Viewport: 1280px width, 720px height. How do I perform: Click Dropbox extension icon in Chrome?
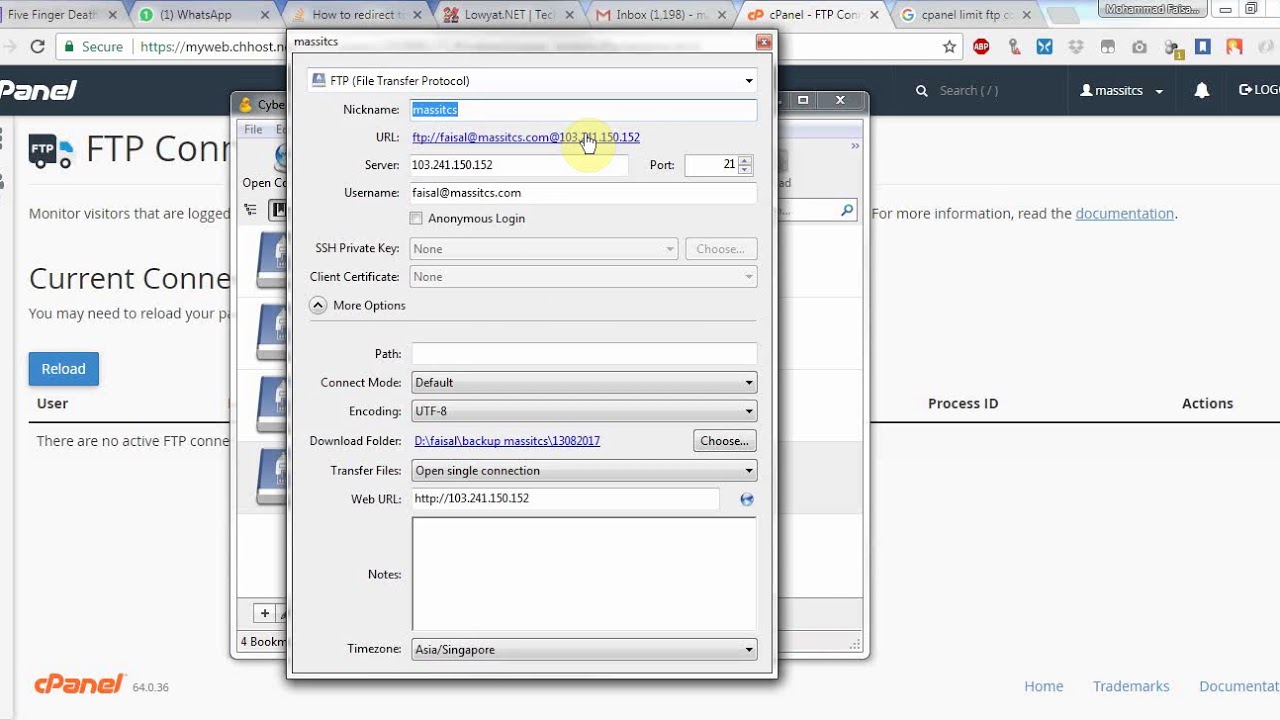coord(1076,46)
